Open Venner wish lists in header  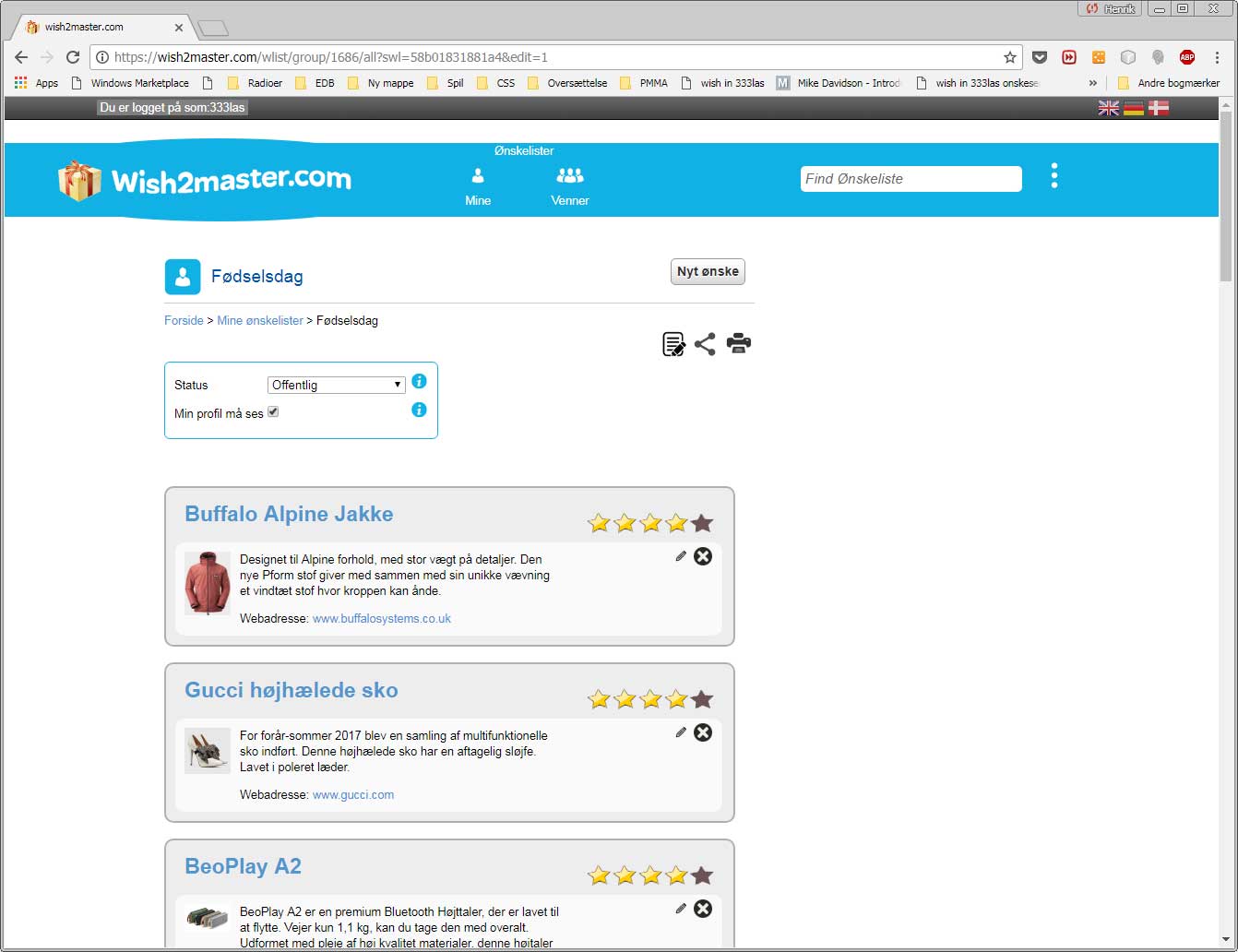570,186
